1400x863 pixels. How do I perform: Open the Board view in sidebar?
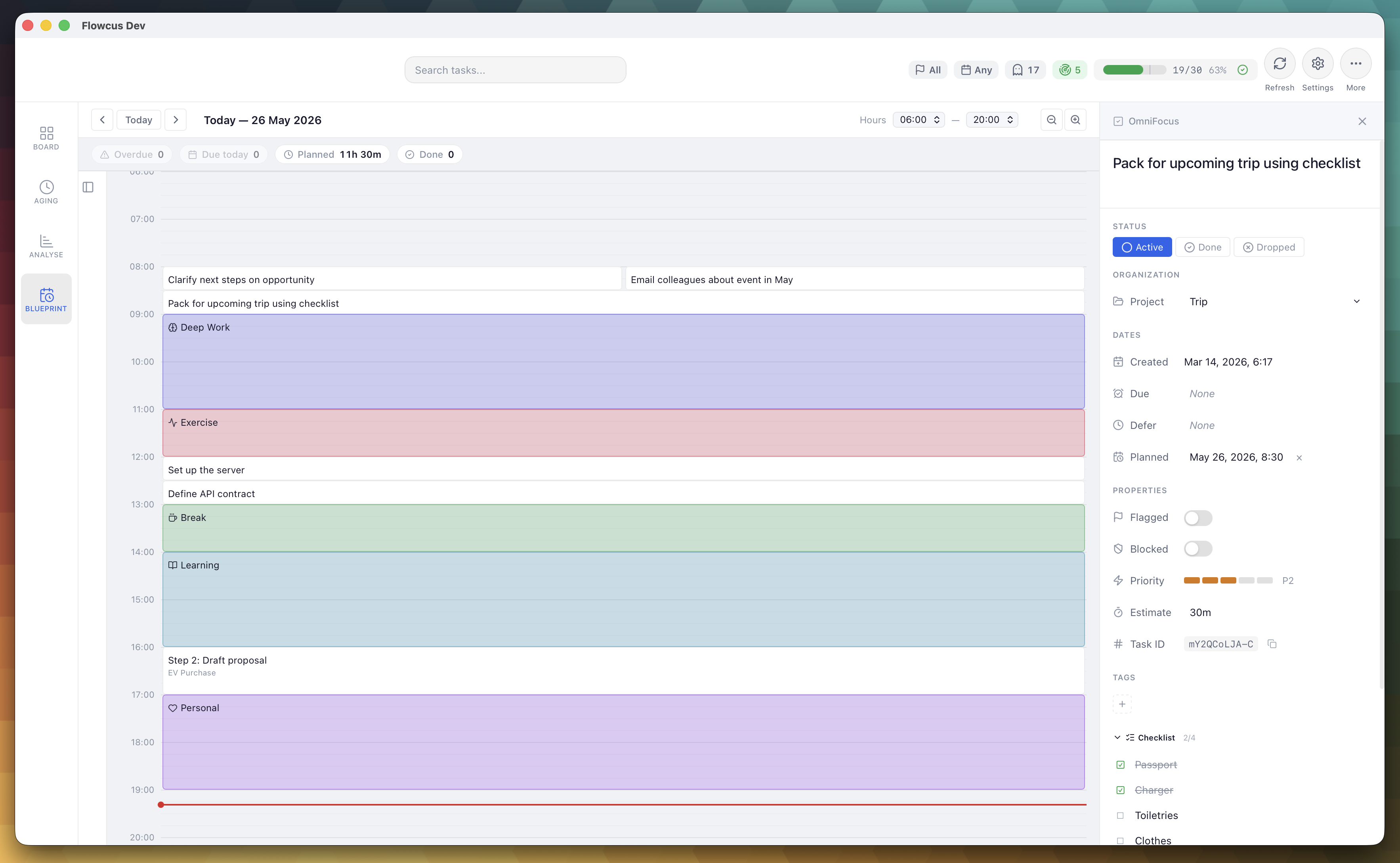[46, 138]
